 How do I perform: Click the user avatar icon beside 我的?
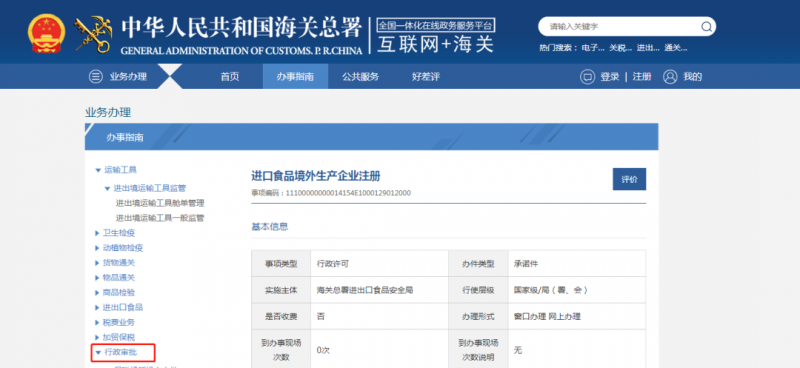[670, 77]
